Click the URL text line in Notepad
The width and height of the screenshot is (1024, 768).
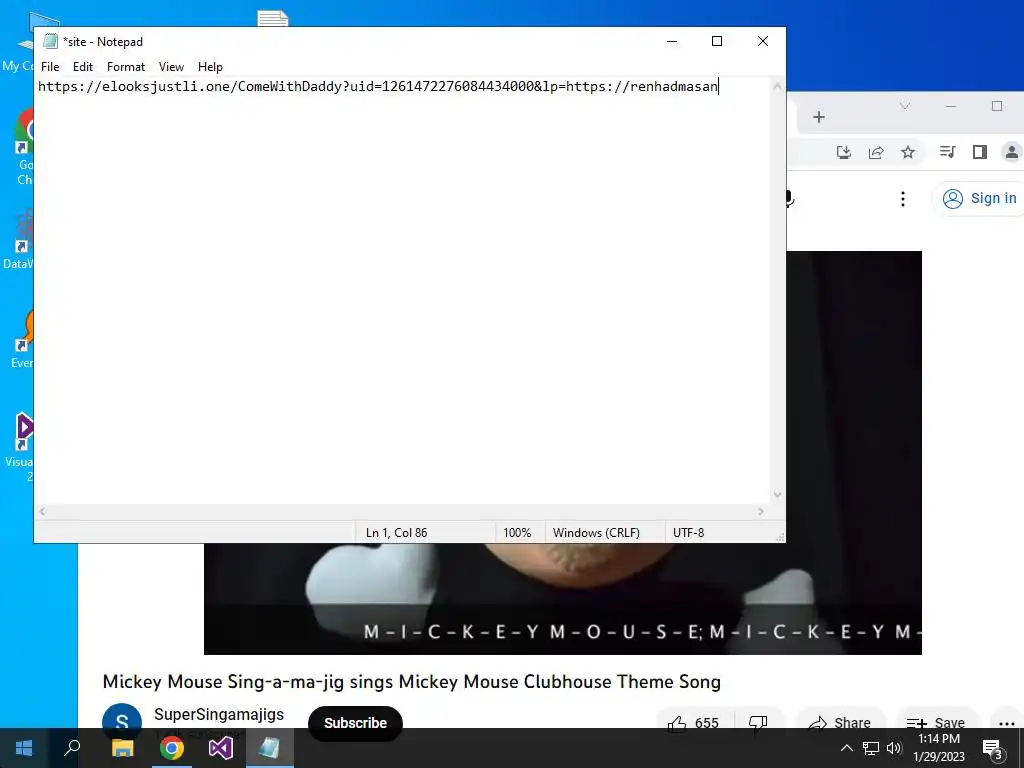(x=377, y=86)
